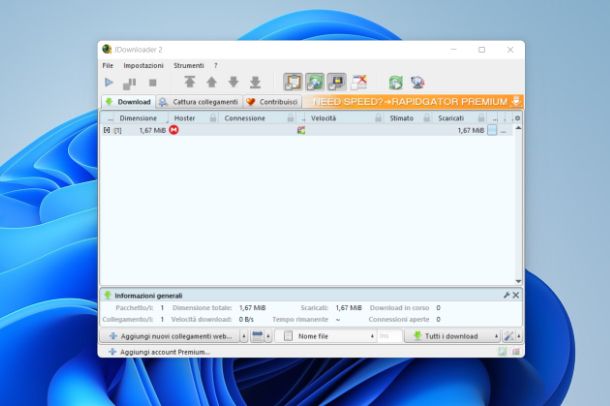
Task: Open the Strumenti menu
Action: point(189,65)
